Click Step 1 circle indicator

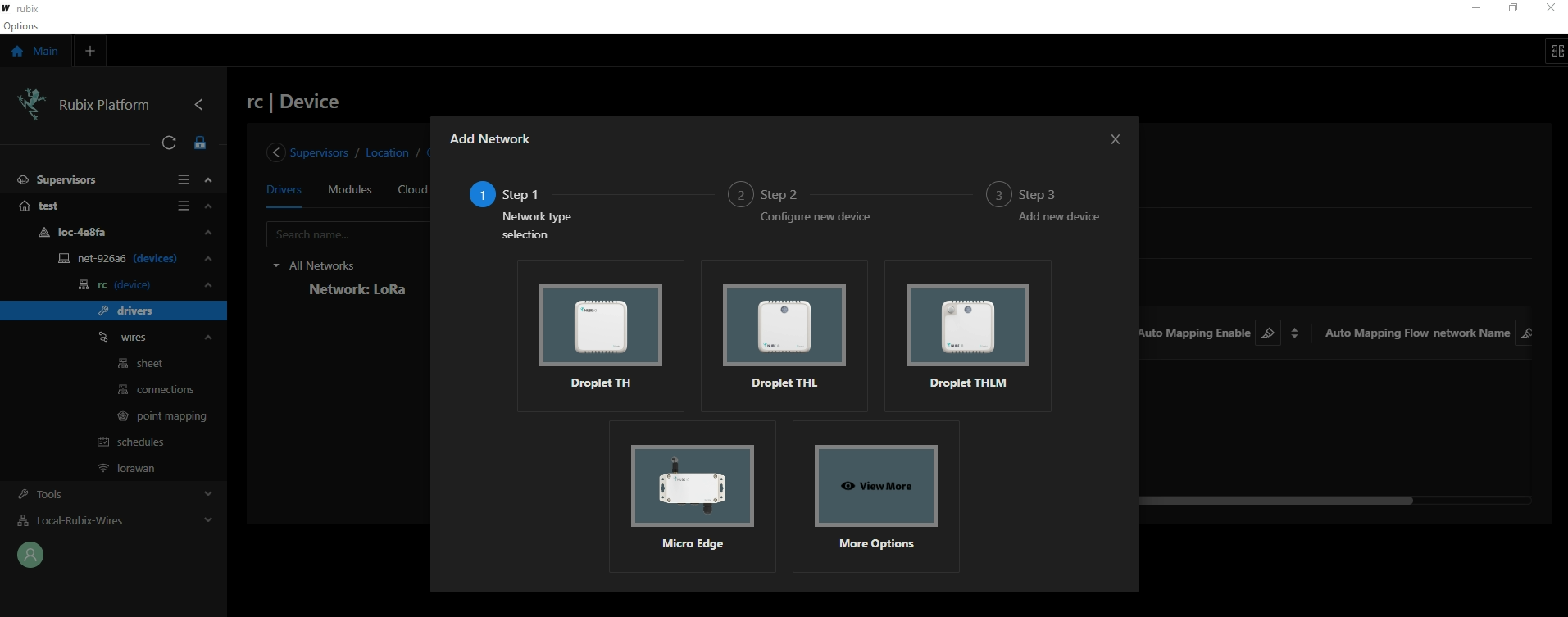coord(483,195)
